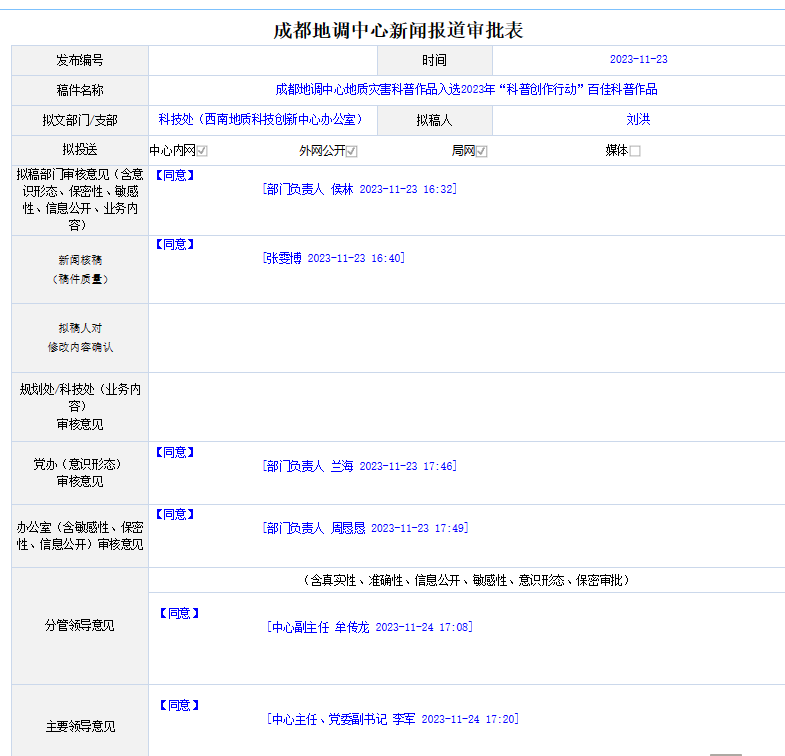The image size is (785, 756).
Task: Toggle the 中心内网 checkbox
Action: [x=202, y=151]
